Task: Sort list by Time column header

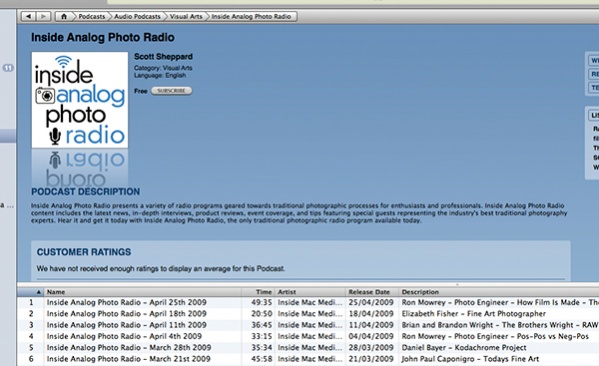Action: tap(258, 292)
